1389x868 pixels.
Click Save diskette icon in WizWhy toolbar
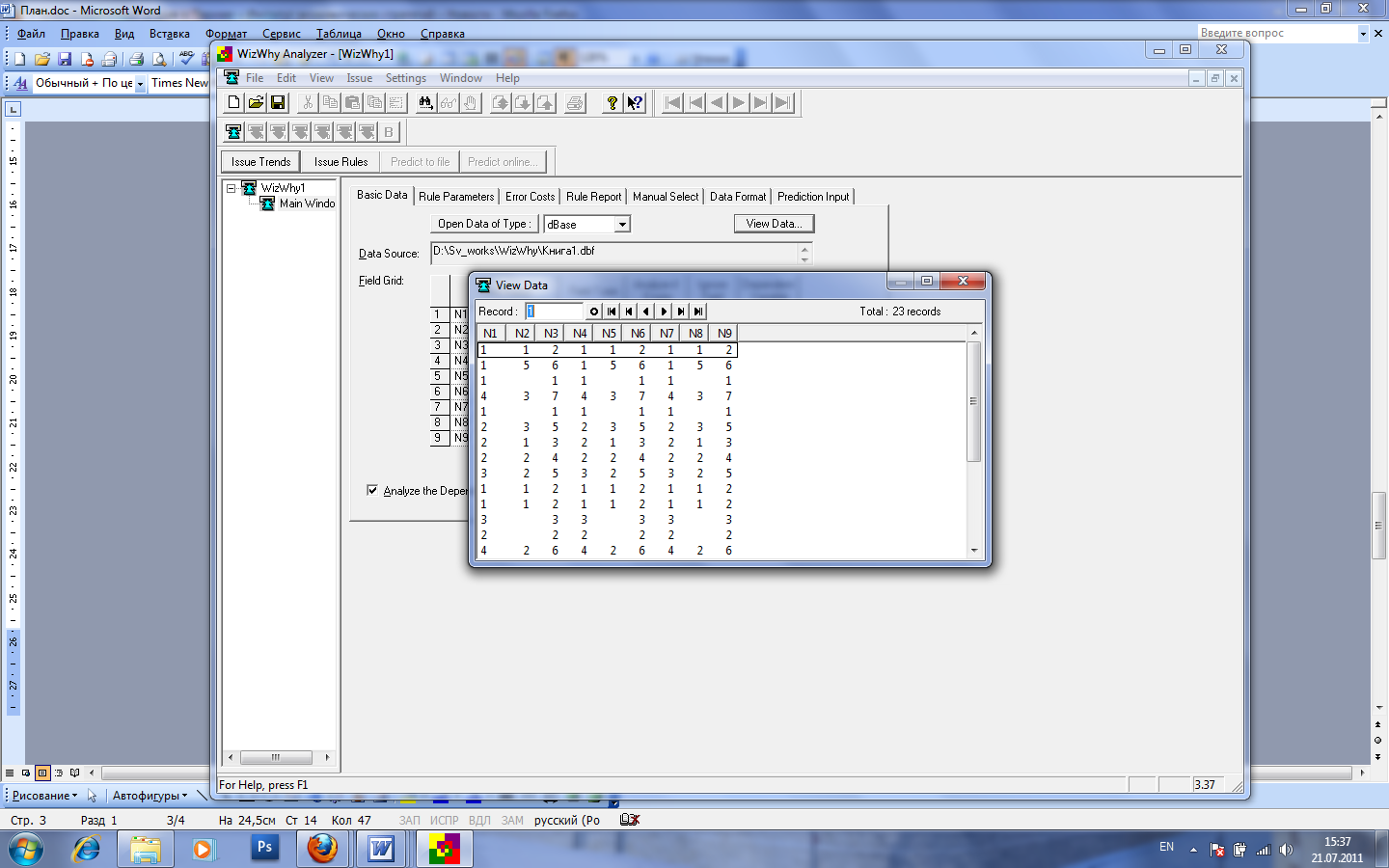[278, 102]
